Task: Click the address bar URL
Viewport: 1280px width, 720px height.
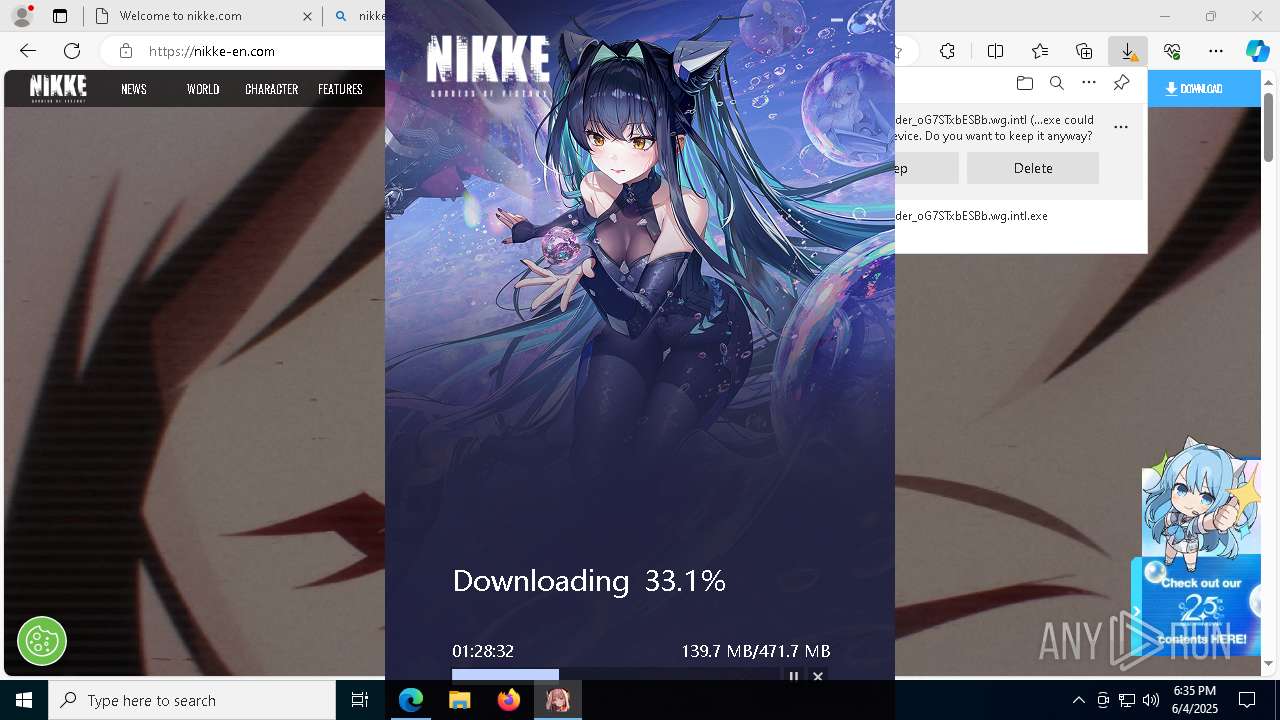Action: tap(212, 51)
